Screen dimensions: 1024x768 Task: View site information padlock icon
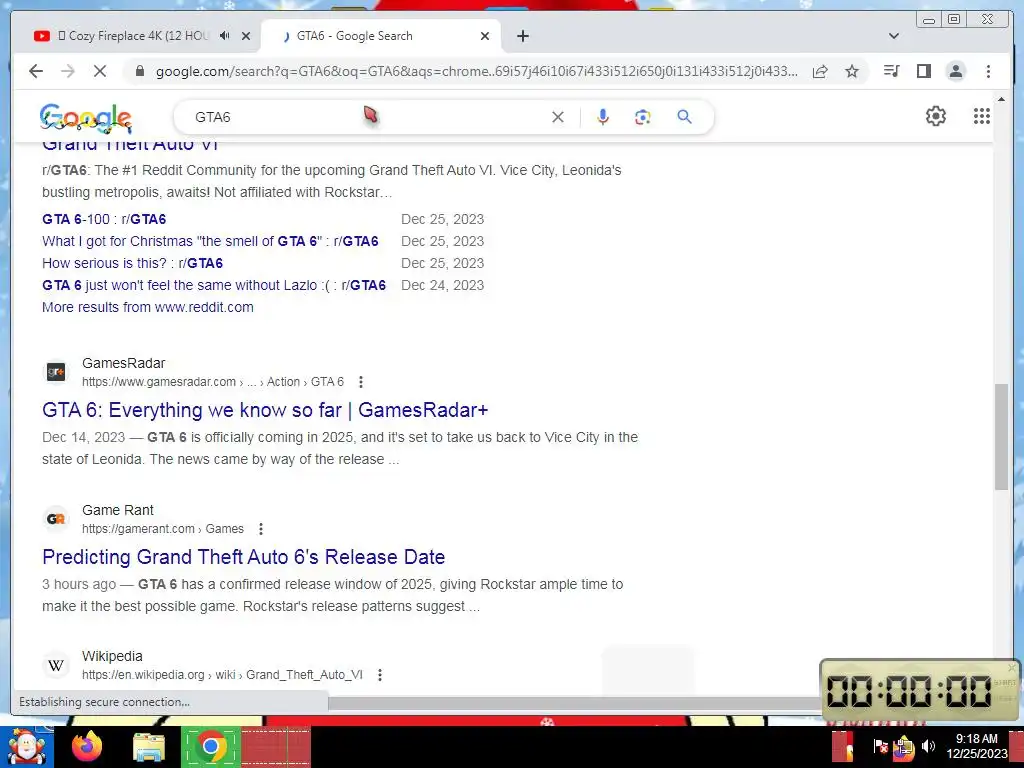click(140, 71)
